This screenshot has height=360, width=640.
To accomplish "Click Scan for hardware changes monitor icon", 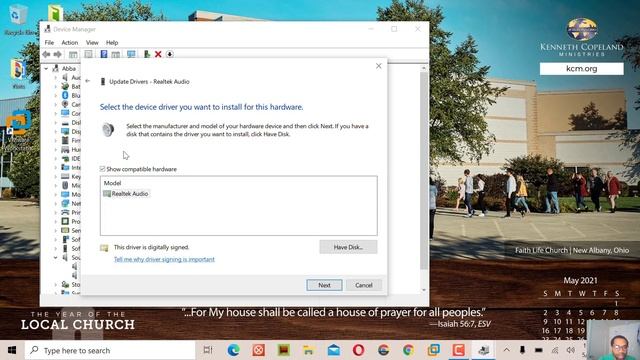I will point(131,54).
